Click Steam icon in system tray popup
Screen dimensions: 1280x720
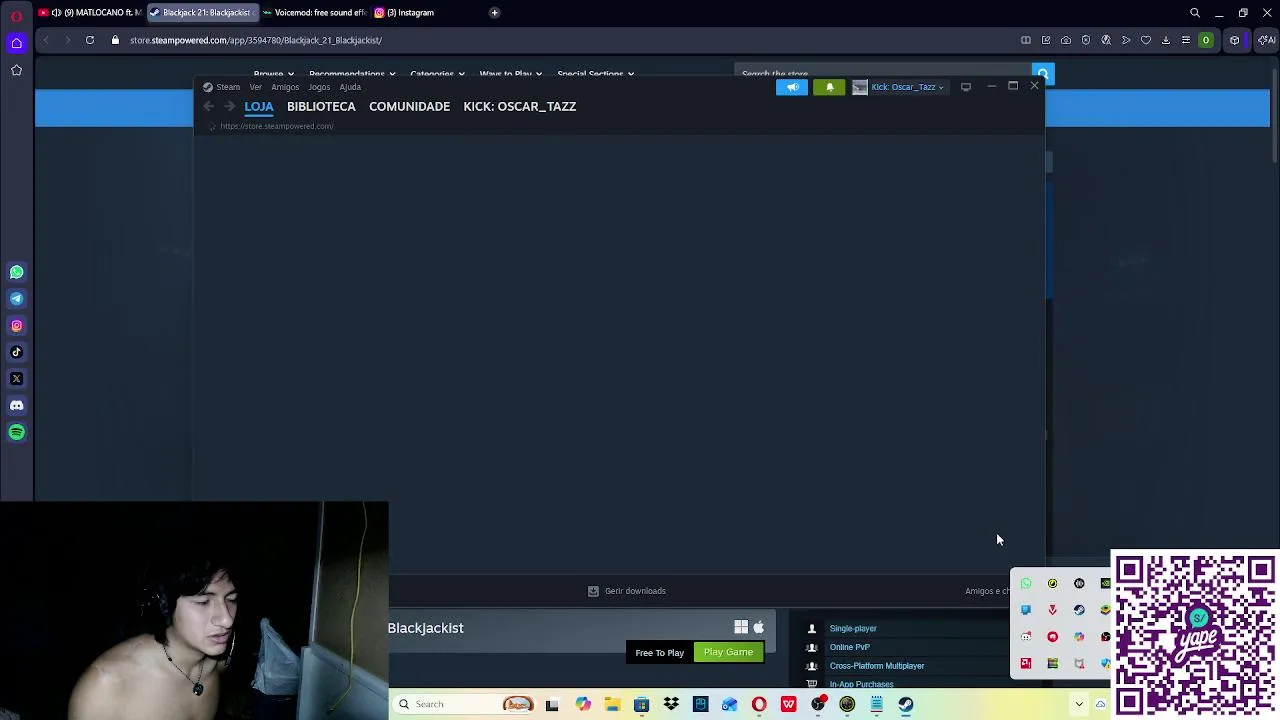tap(1079, 610)
